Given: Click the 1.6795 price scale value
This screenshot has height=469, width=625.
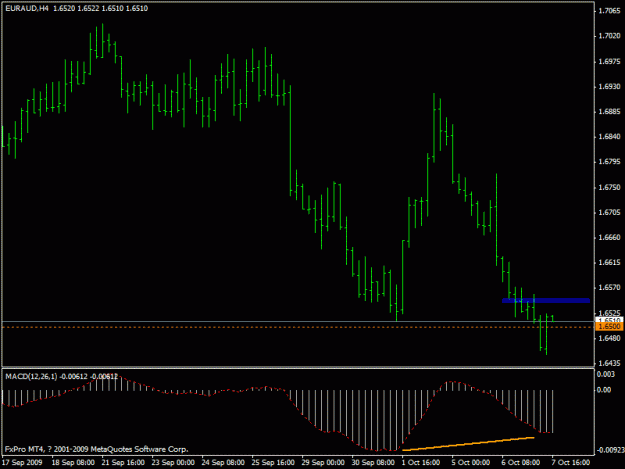Looking at the screenshot, I should pyautogui.click(x=609, y=162).
